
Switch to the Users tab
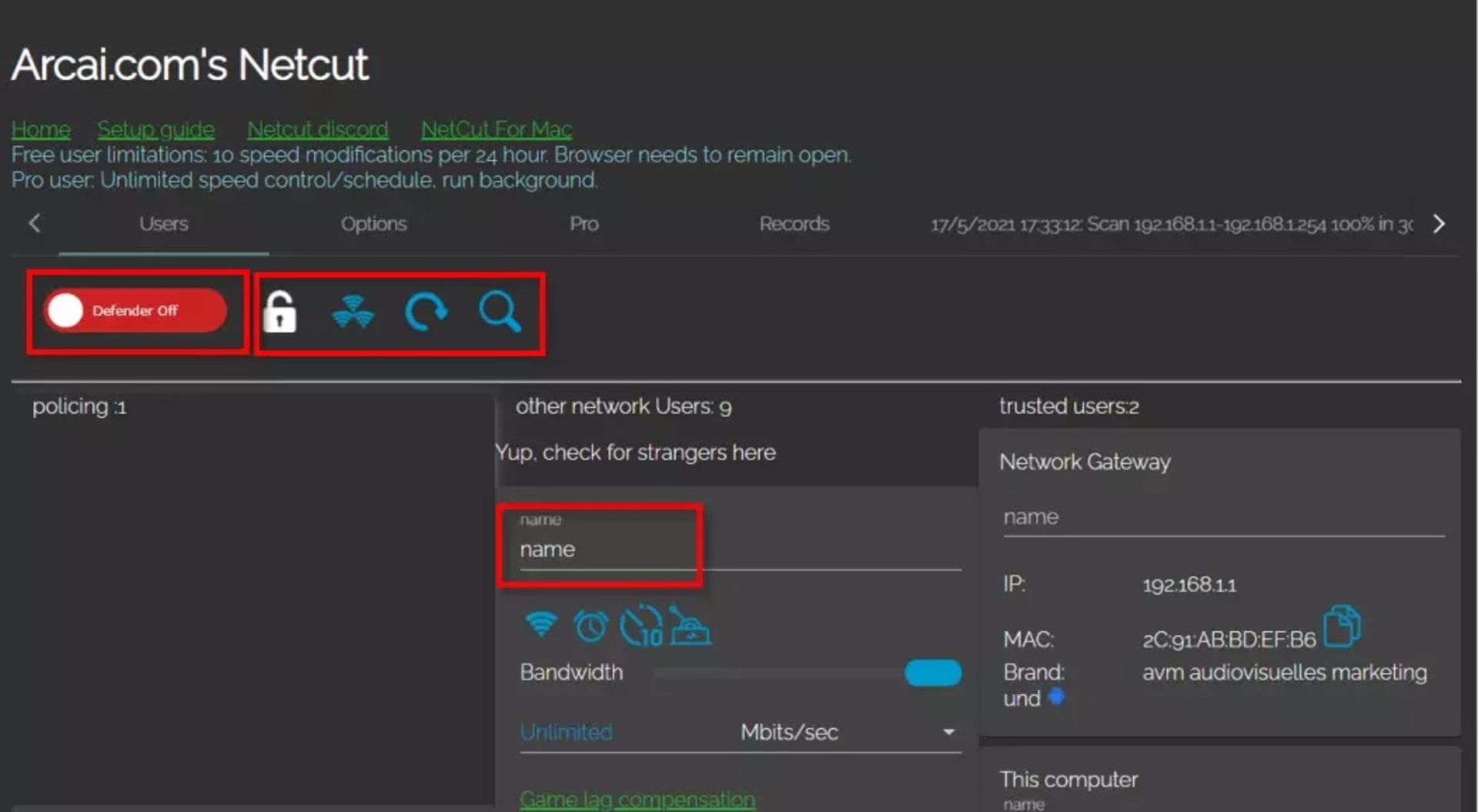164,224
